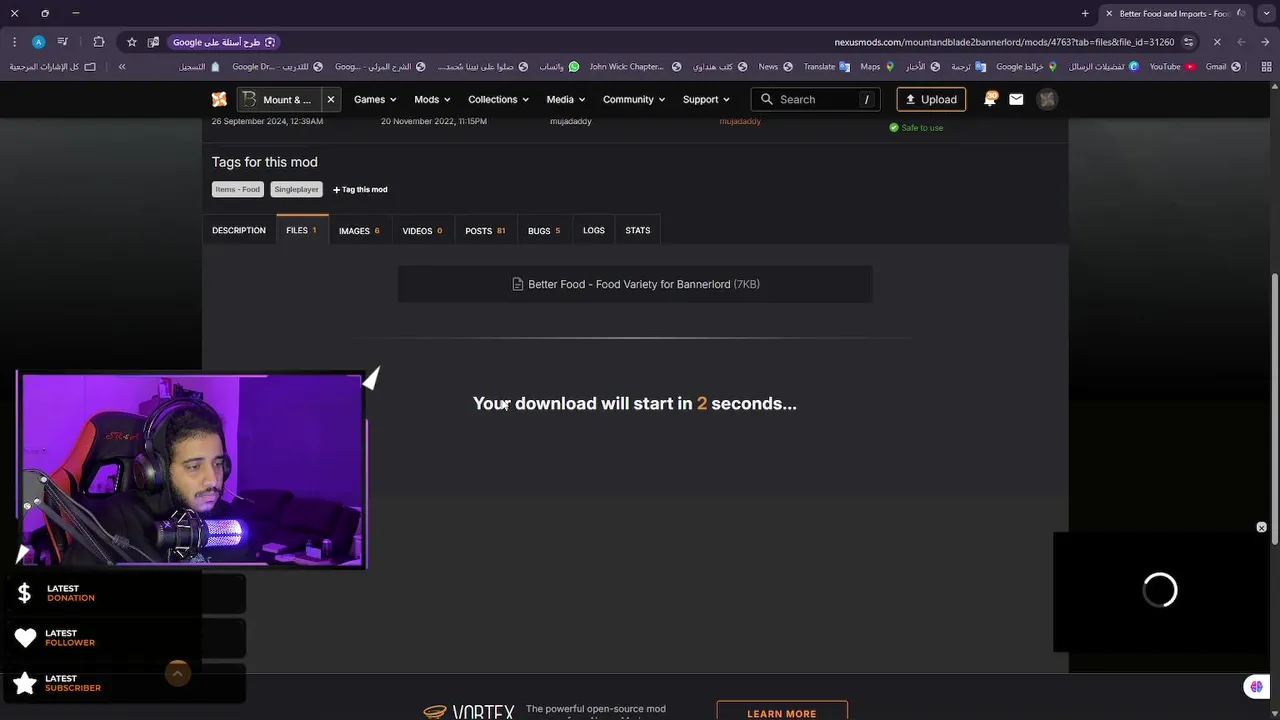The image size is (1280, 720).
Task: Bookmark this page with the star icon
Action: coord(131,42)
